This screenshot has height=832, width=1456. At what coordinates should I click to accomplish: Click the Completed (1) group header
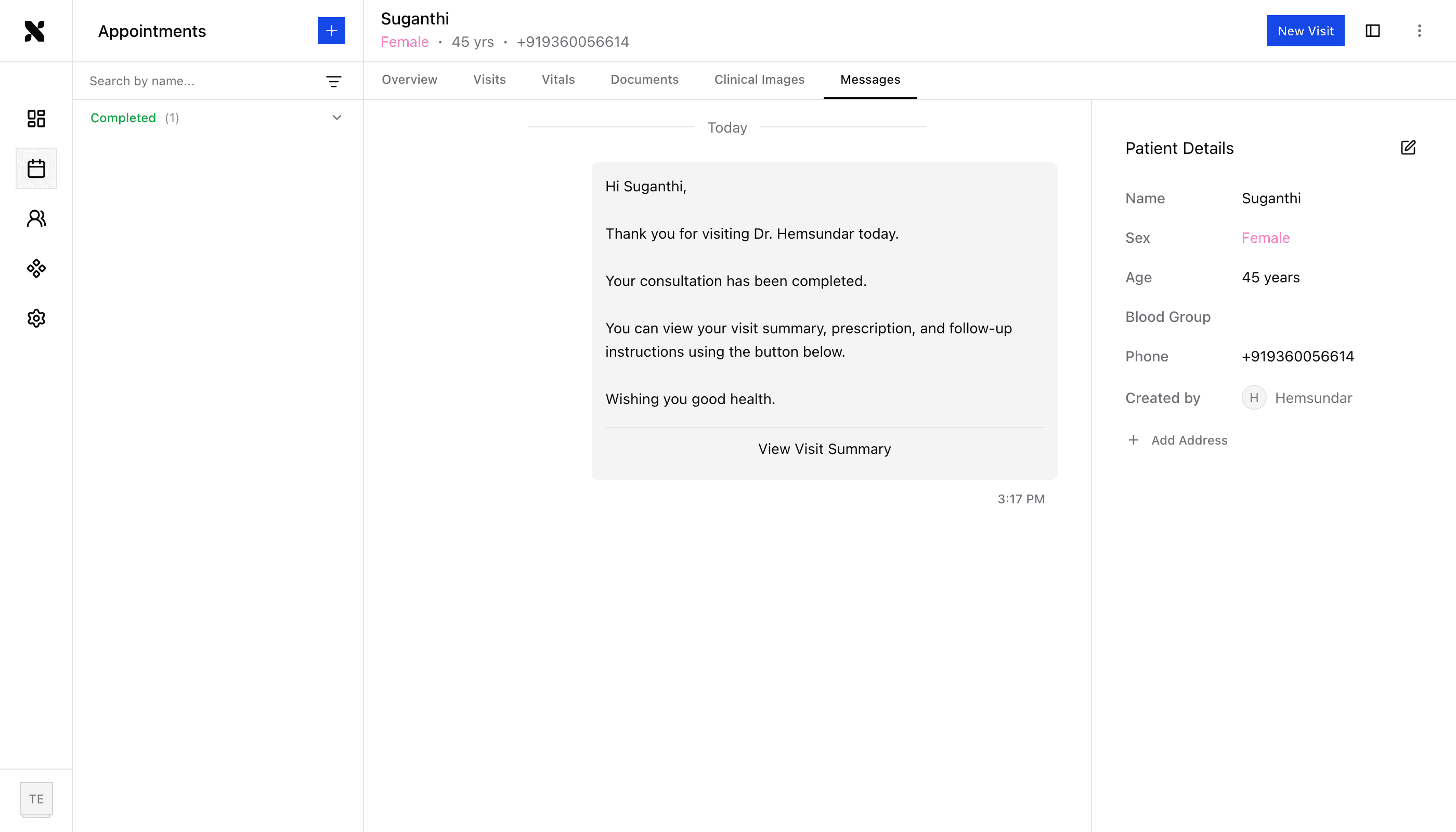click(x=217, y=118)
